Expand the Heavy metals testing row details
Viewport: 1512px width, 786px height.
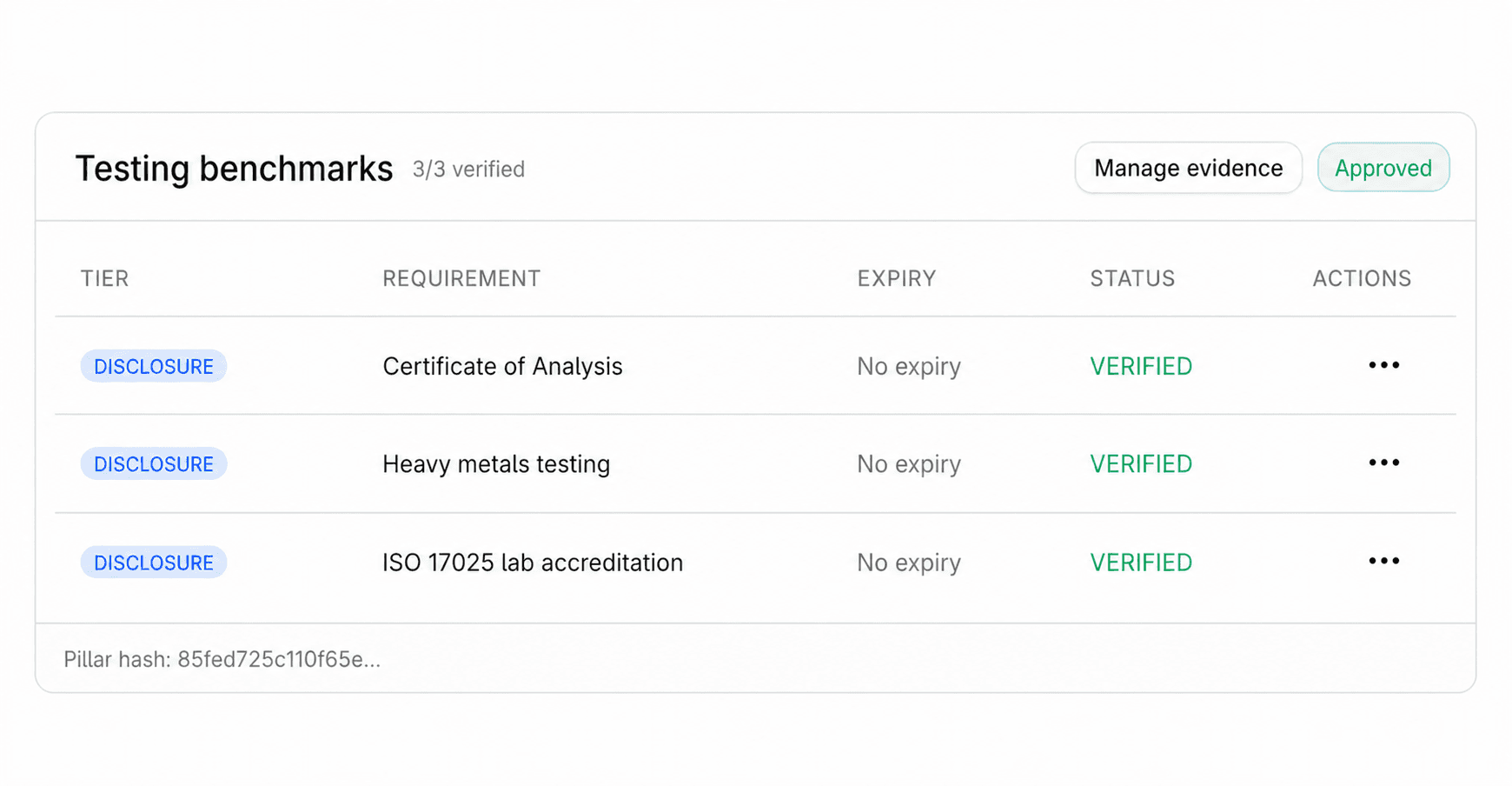pyautogui.click(x=495, y=463)
